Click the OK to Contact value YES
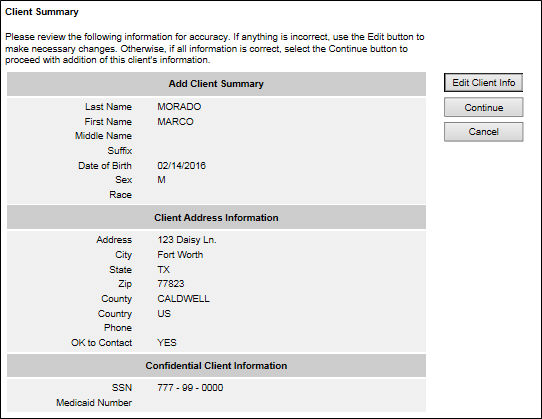542x419 pixels. [x=167, y=343]
